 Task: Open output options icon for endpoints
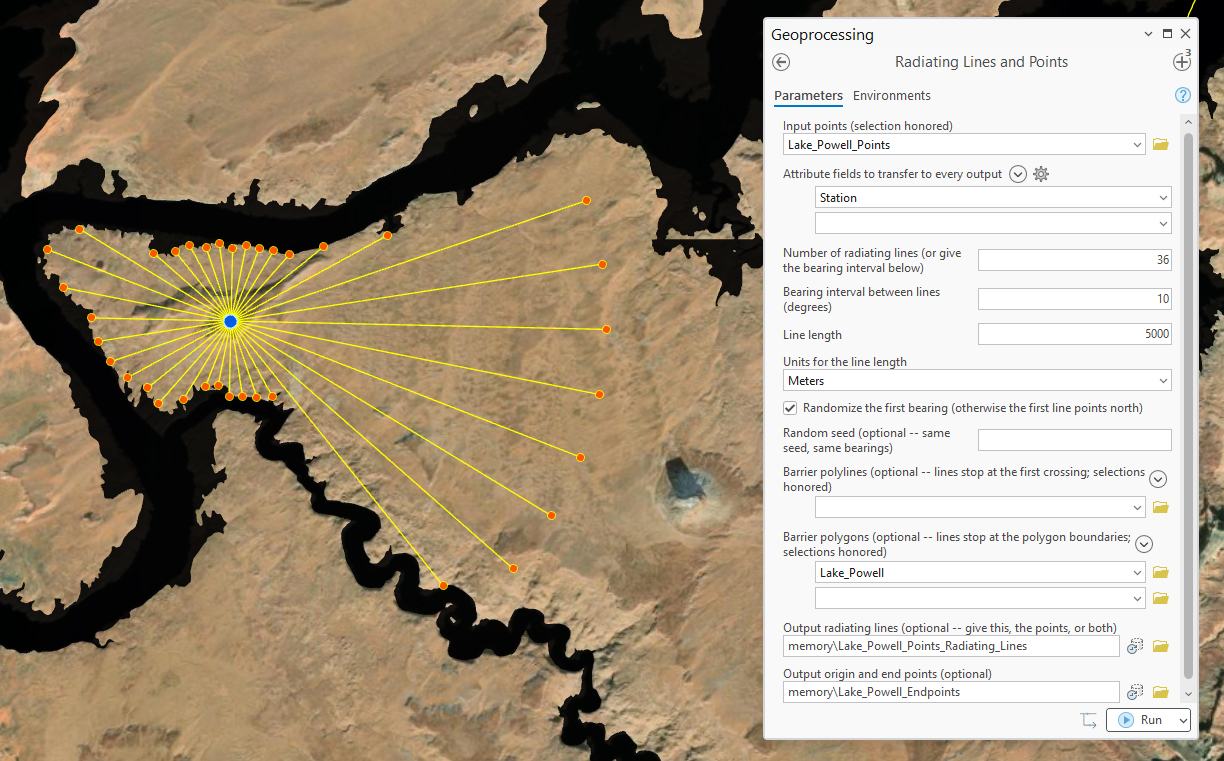tap(1135, 692)
